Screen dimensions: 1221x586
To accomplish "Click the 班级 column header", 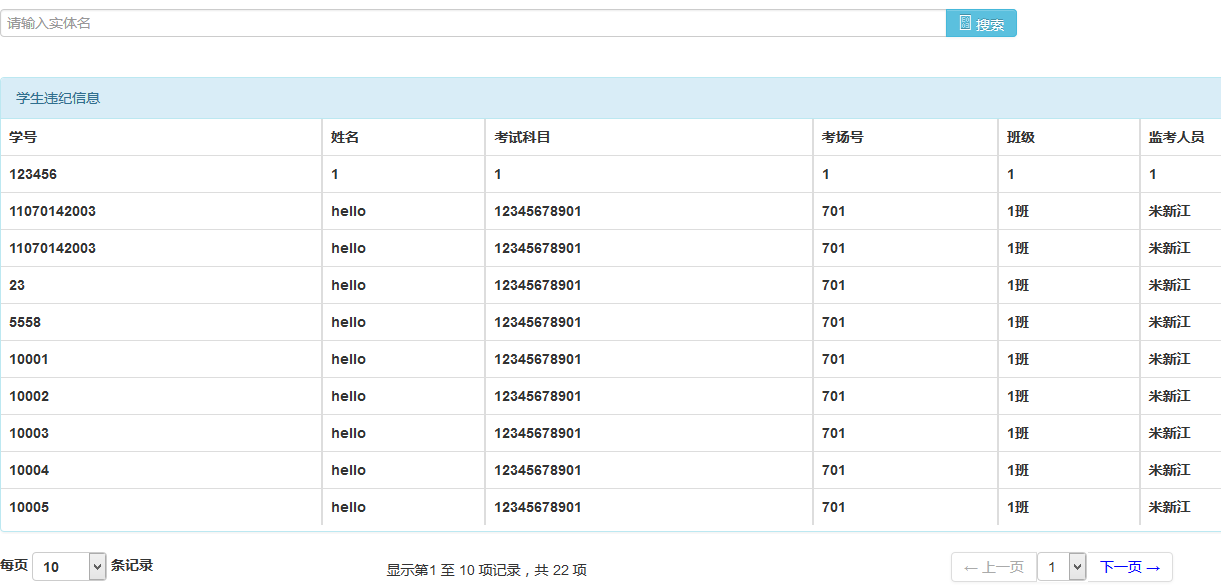I will click(1020, 137).
